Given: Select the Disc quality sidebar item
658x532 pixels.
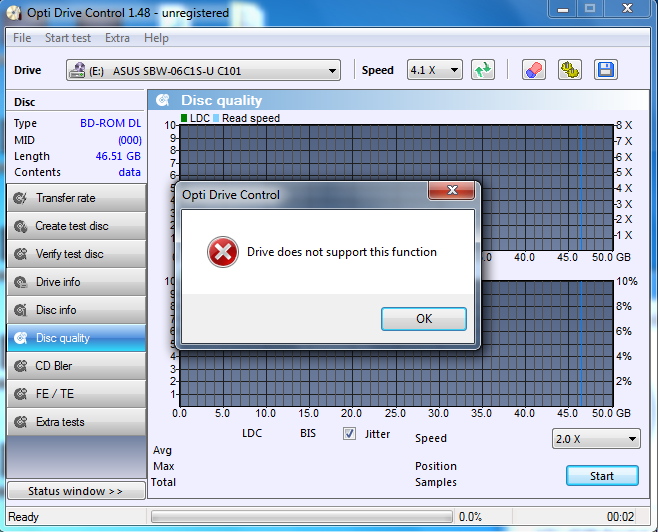Looking at the screenshot, I should [76, 338].
